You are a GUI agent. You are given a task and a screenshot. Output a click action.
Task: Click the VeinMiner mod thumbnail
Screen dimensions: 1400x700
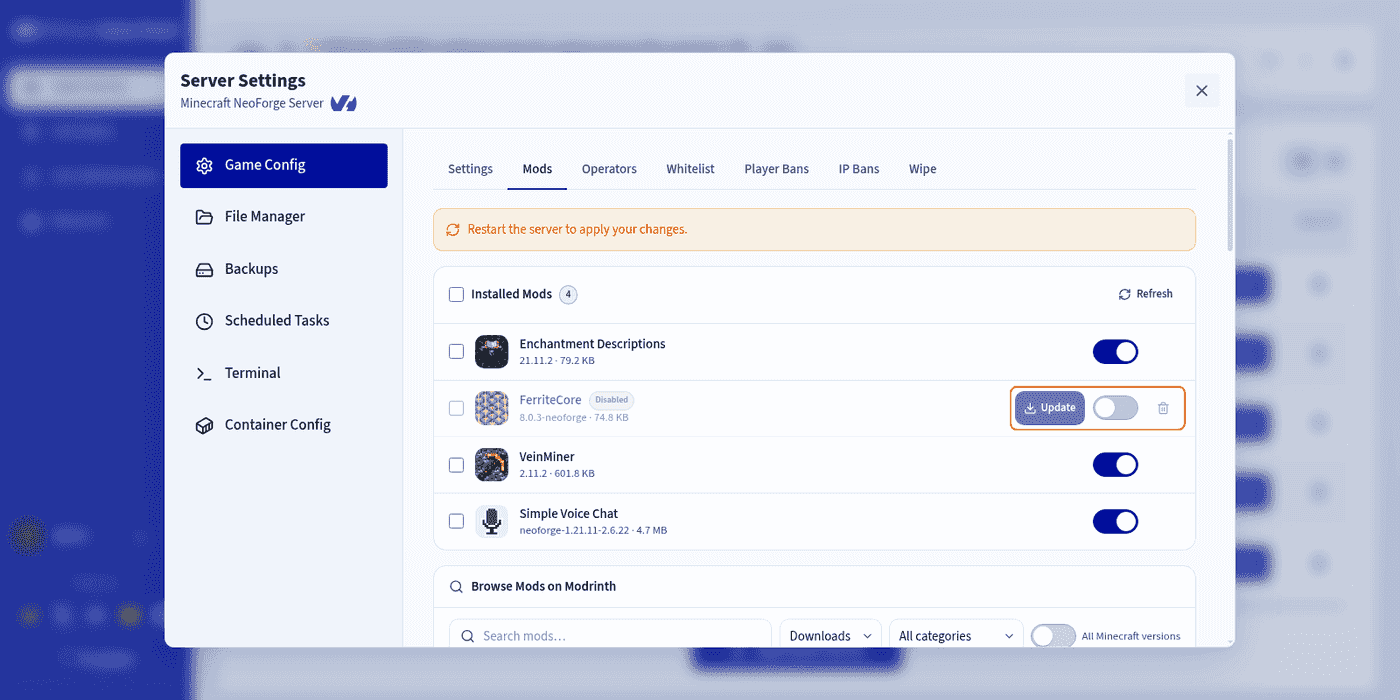tap(492, 465)
